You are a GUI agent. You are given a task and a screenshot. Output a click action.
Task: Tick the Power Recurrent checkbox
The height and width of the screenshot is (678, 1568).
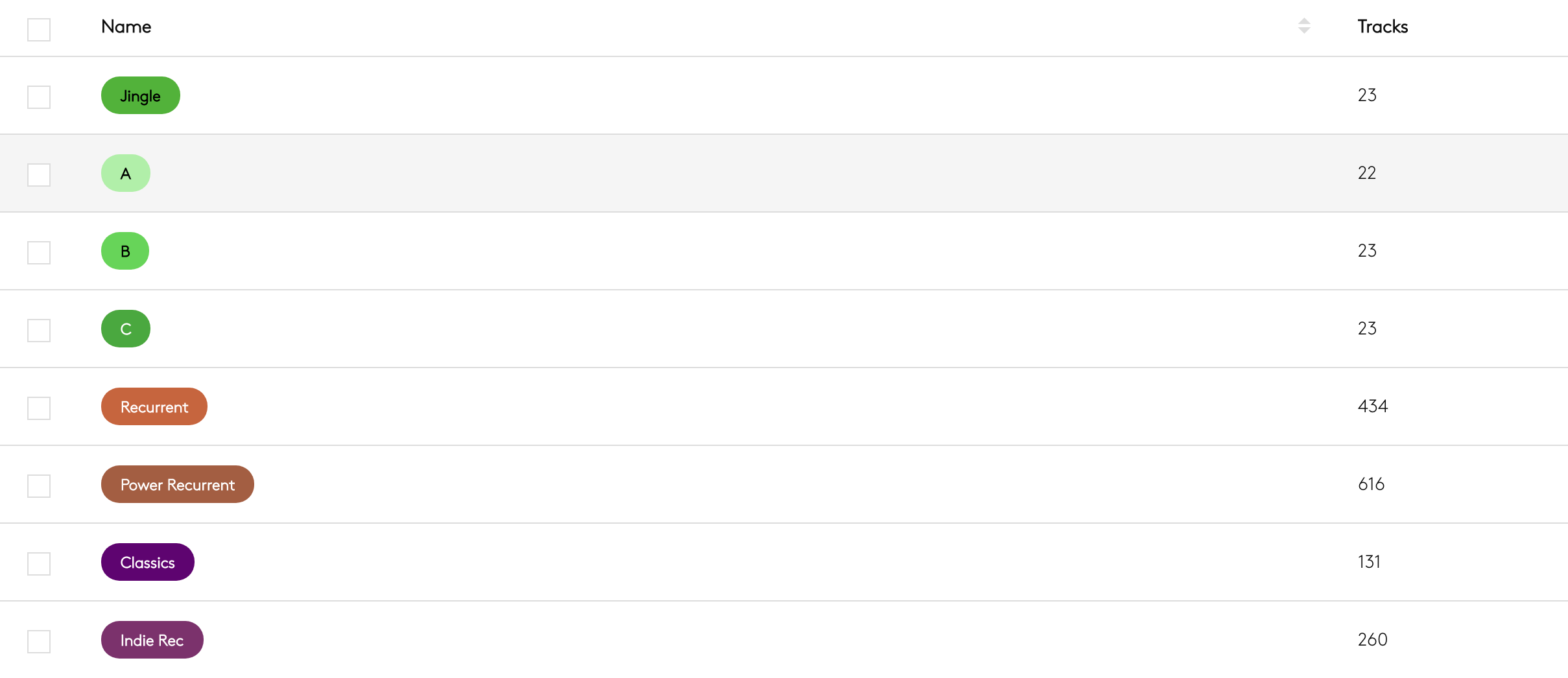pos(39,486)
